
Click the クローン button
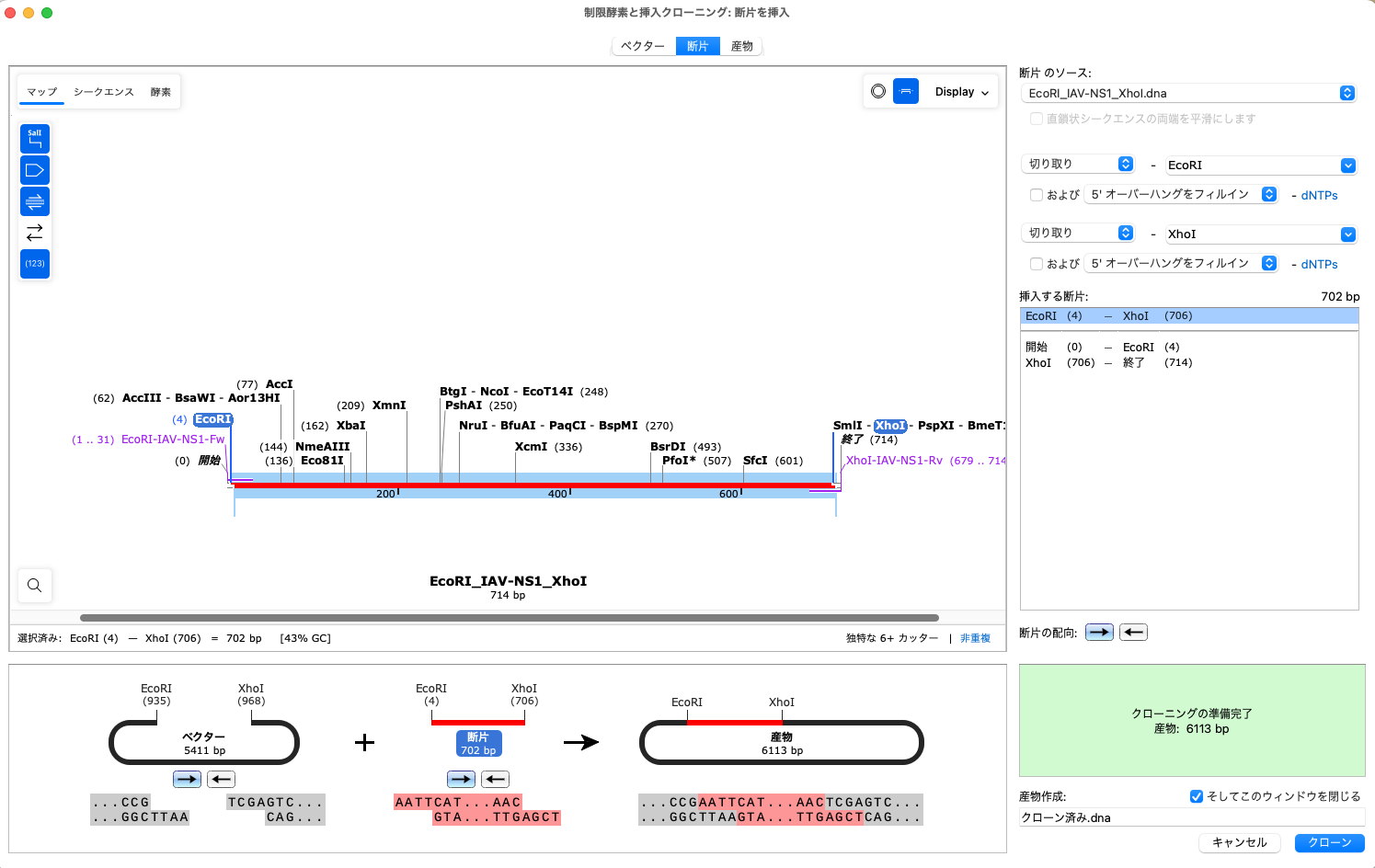[x=1330, y=843]
